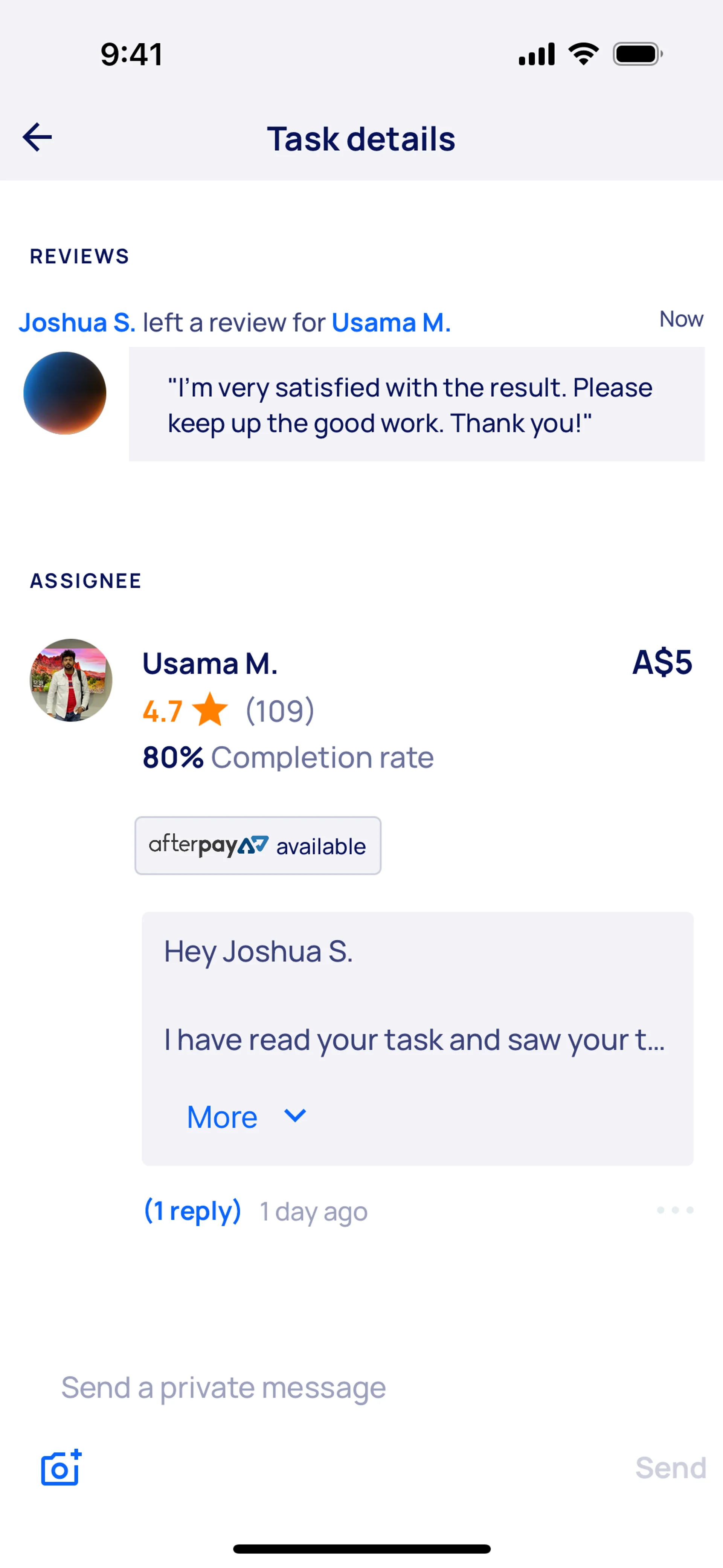Open the three-dot options menu
723x1568 pixels.
tap(674, 1210)
